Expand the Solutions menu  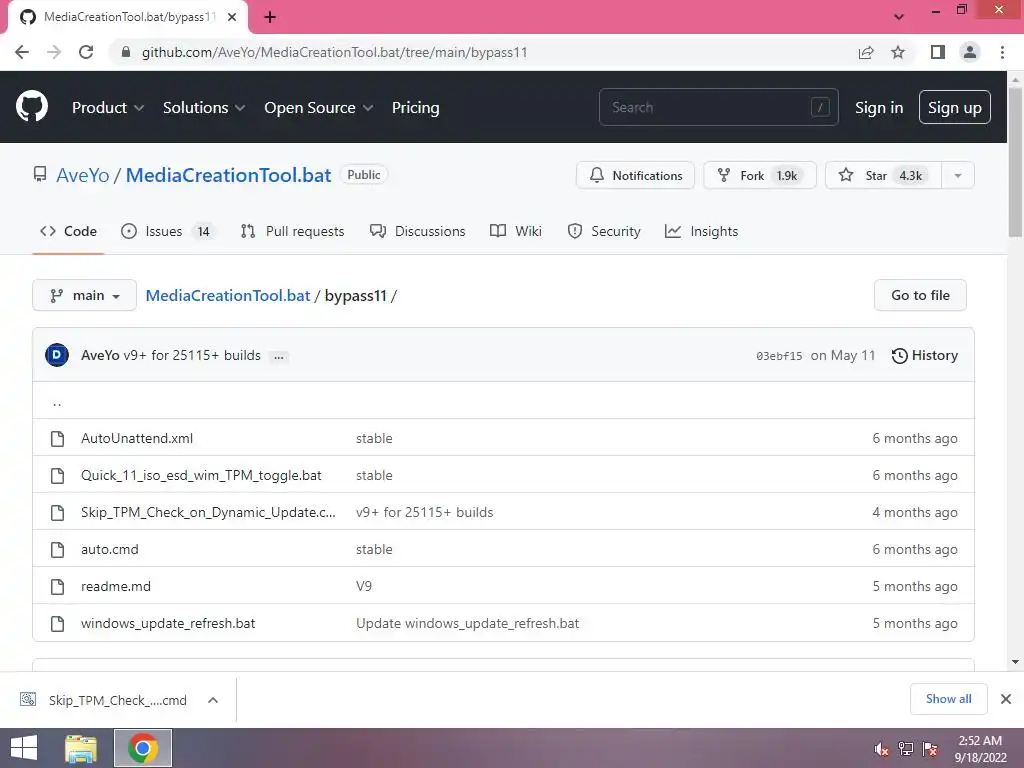tap(204, 107)
